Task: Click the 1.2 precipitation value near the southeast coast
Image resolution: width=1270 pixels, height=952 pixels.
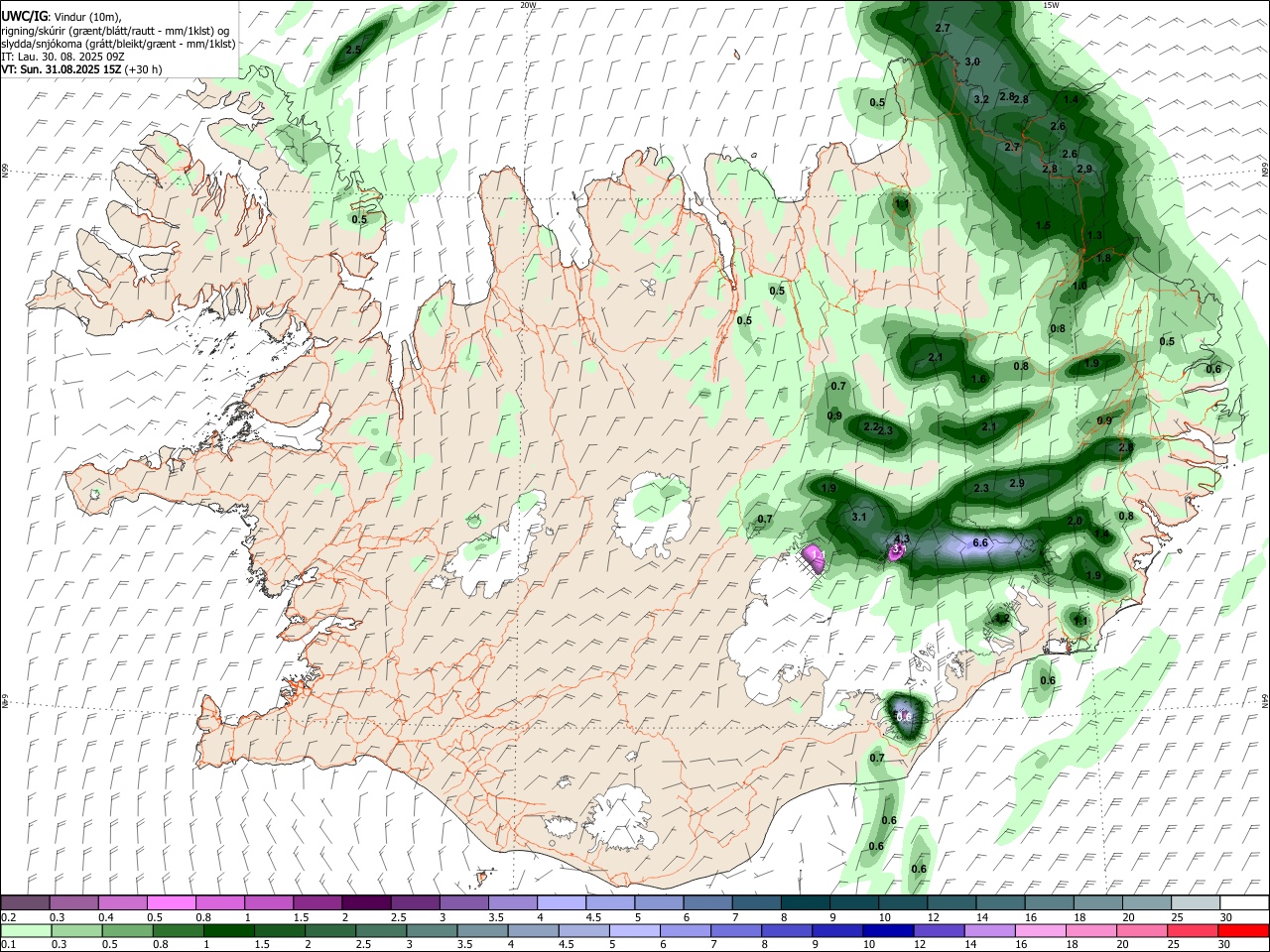Action: pos(1001,619)
